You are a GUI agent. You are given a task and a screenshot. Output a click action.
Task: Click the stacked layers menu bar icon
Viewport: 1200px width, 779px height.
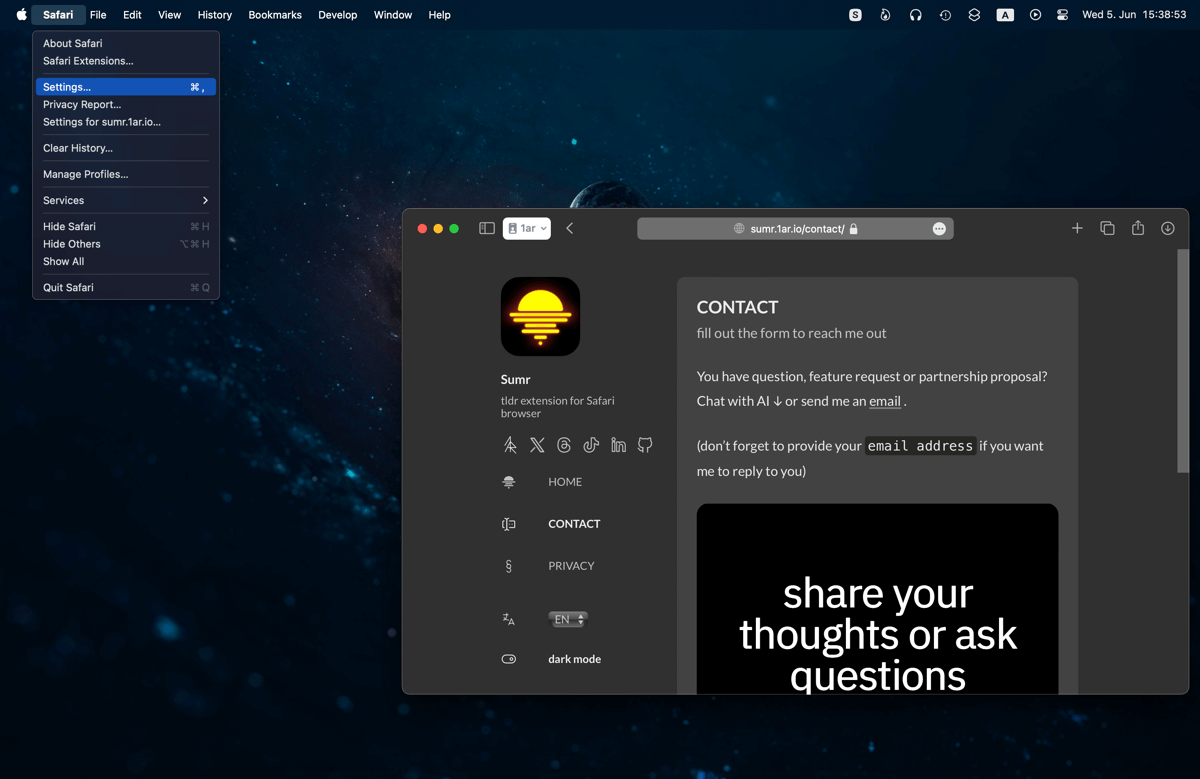click(x=974, y=15)
